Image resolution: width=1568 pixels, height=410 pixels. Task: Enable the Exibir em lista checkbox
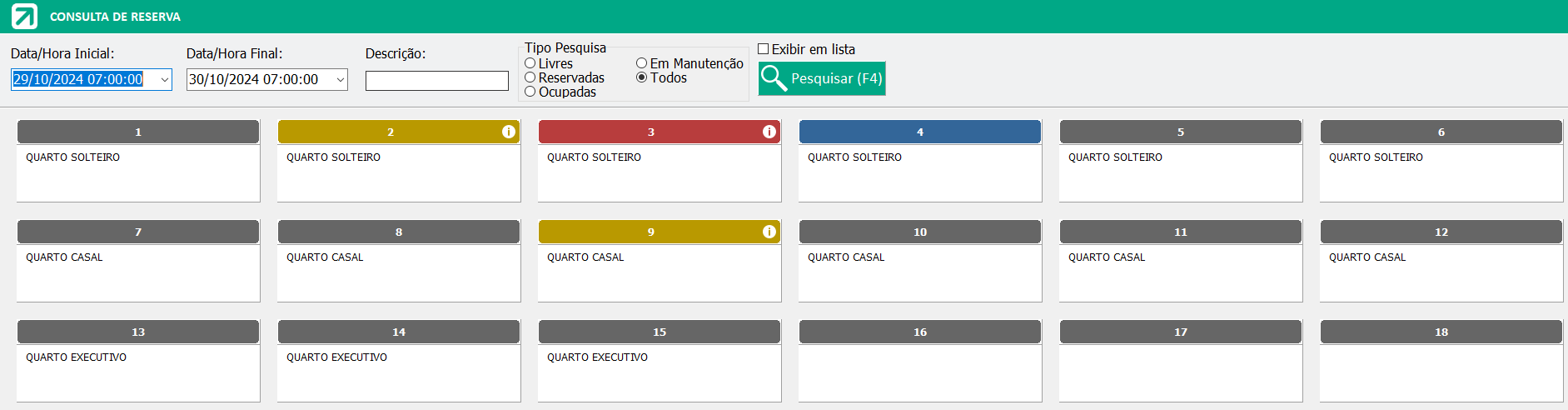pyautogui.click(x=763, y=49)
